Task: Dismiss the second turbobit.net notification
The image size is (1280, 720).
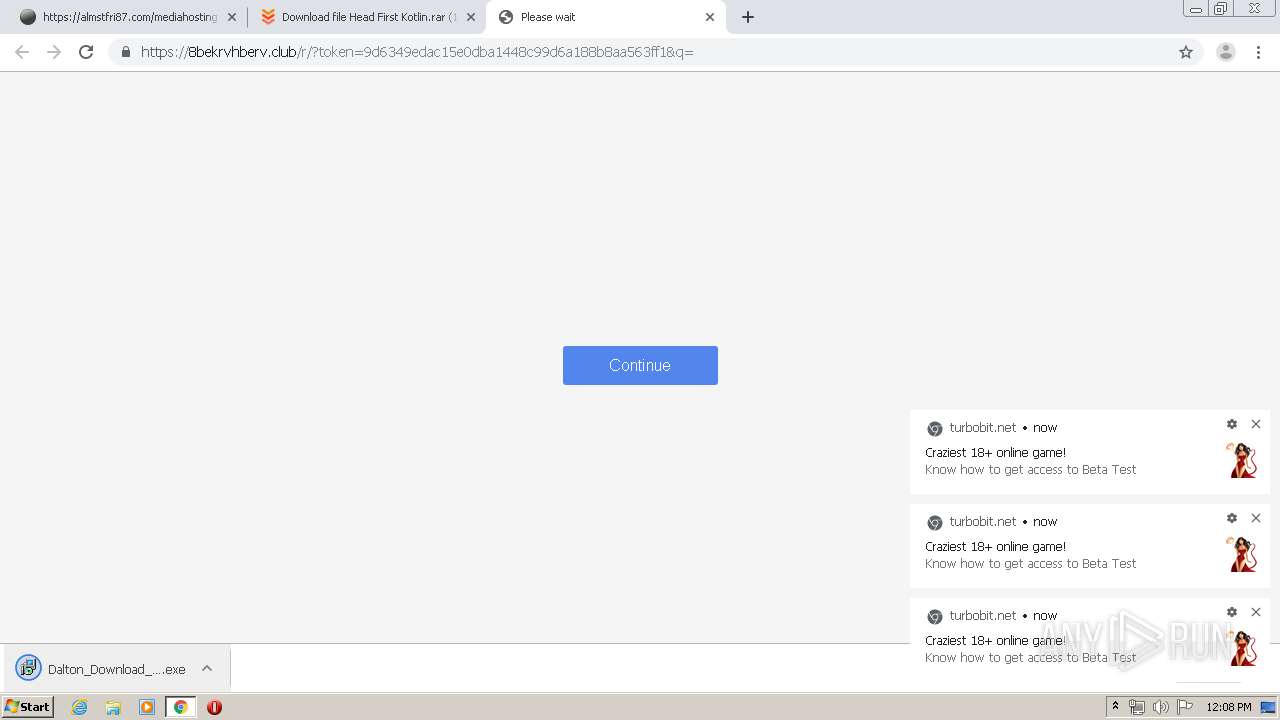Action: (1256, 518)
